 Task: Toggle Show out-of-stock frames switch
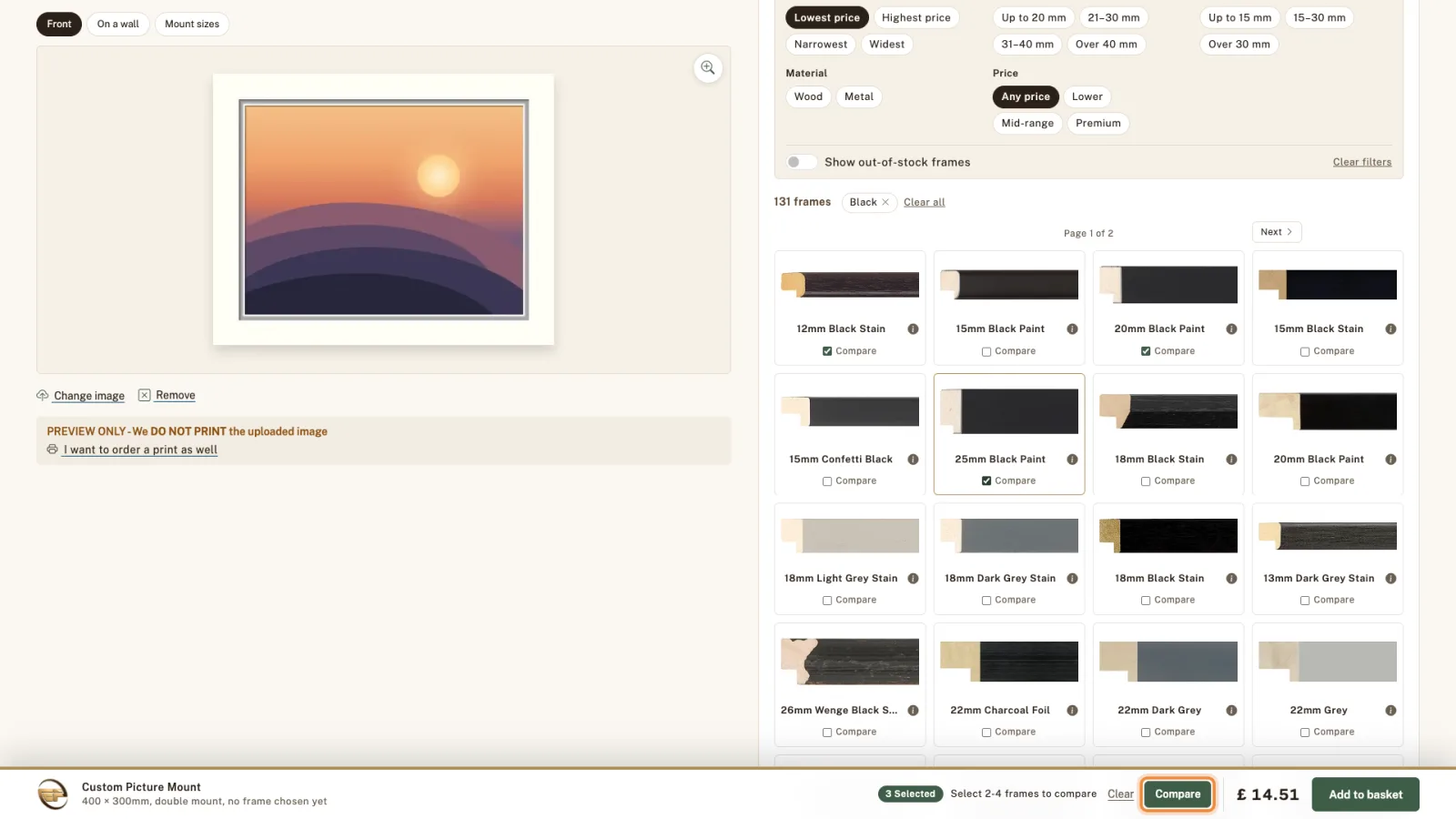point(801,162)
